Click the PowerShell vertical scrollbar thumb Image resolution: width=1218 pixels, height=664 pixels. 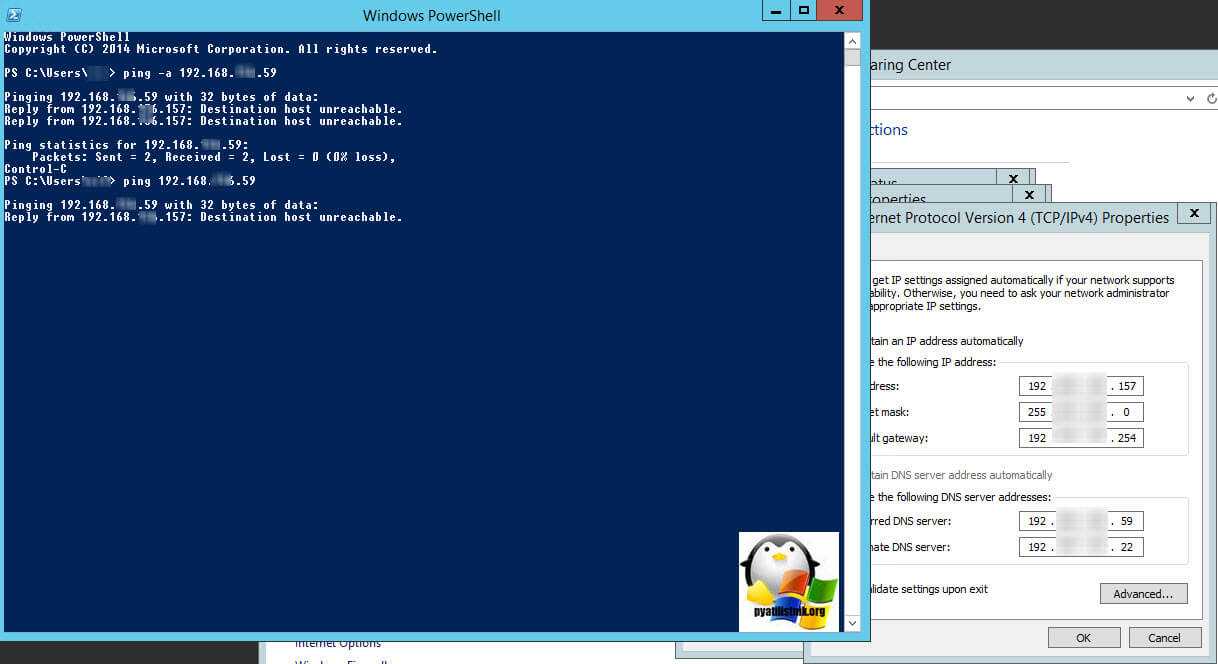click(x=852, y=58)
